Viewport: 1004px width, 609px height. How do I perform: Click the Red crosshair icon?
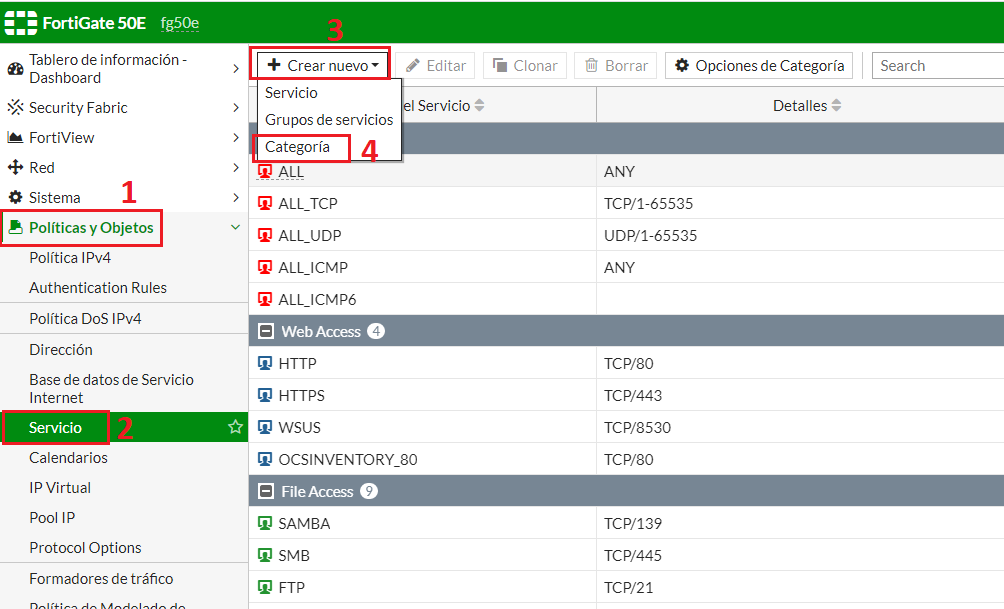click(x=14, y=167)
